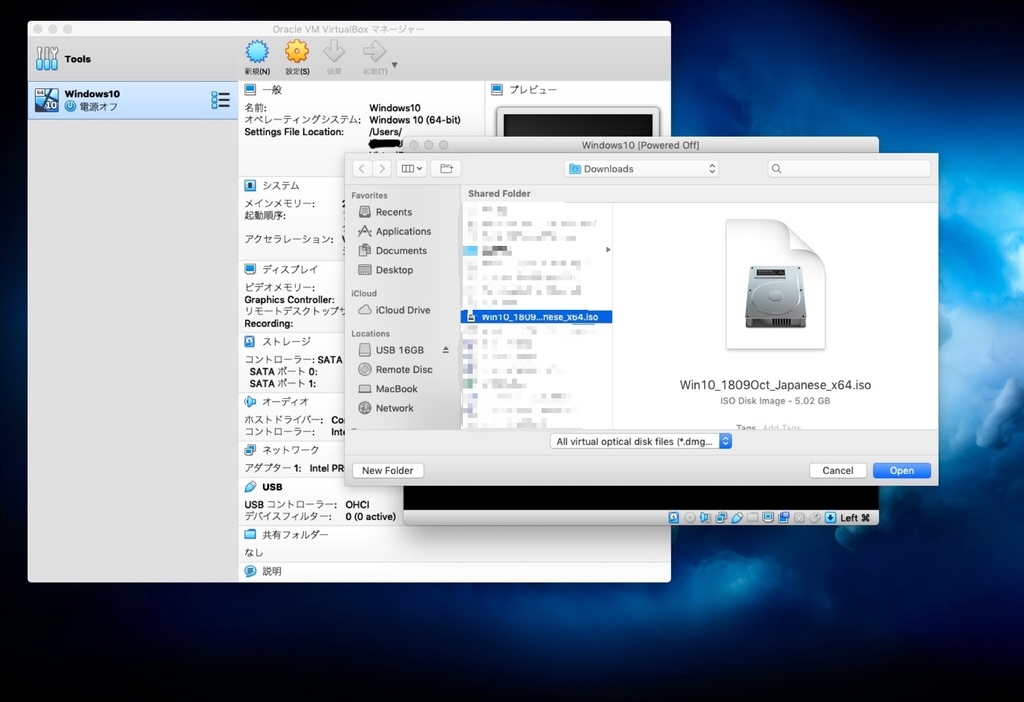Click the USB section icon

coord(250,487)
